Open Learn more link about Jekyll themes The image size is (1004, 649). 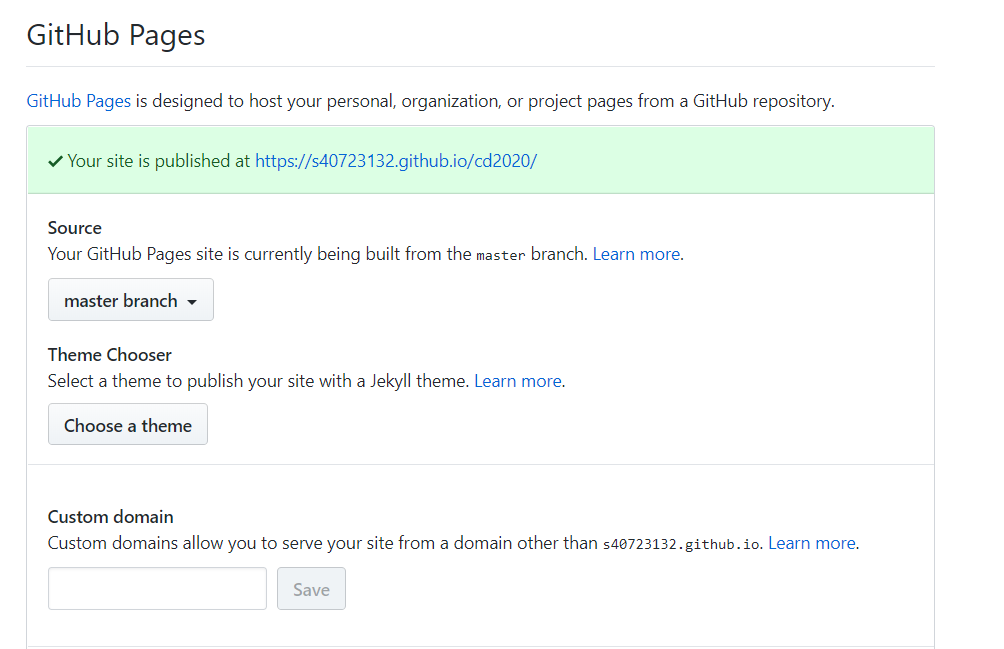(518, 381)
